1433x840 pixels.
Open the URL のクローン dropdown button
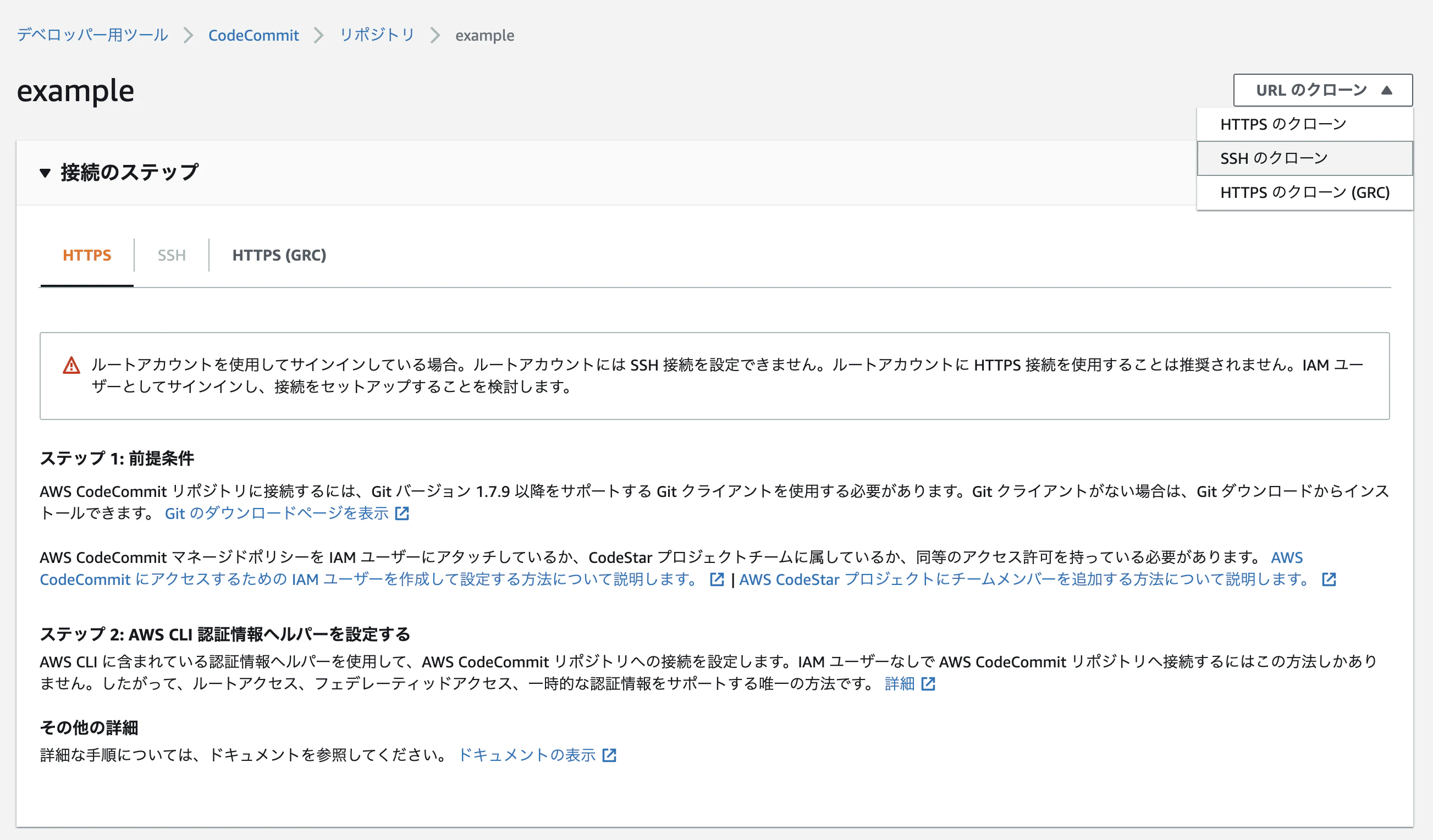click(x=1322, y=90)
